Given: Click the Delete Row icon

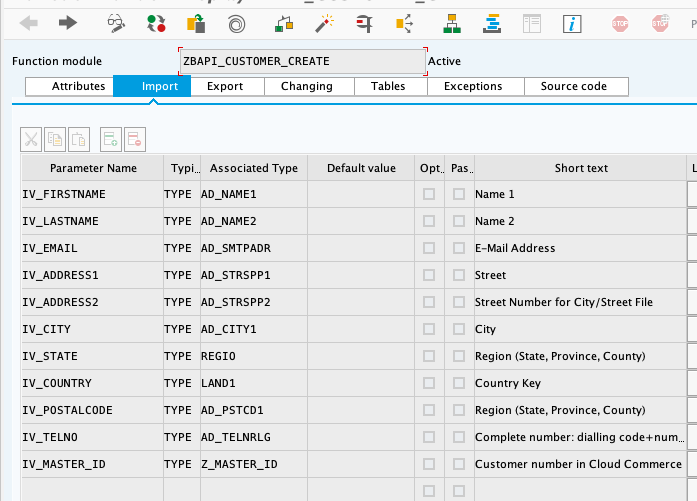Looking at the screenshot, I should click(x=135, y=140).
